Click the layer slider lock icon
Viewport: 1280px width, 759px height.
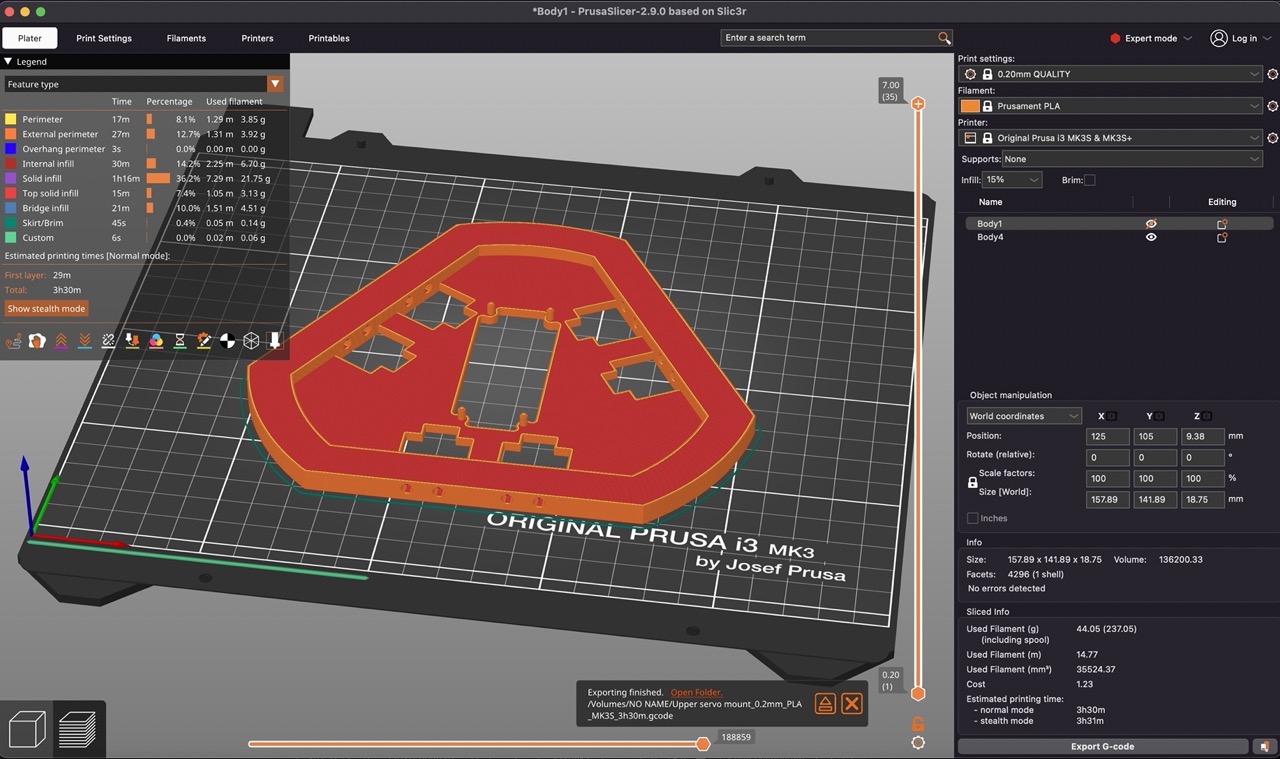[918, 723]
